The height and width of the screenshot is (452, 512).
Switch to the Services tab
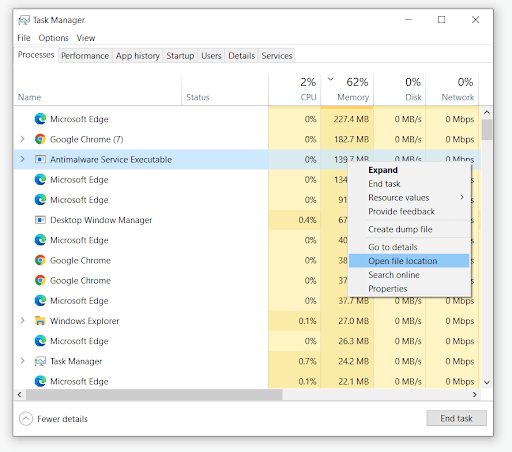tap(277, 56)
